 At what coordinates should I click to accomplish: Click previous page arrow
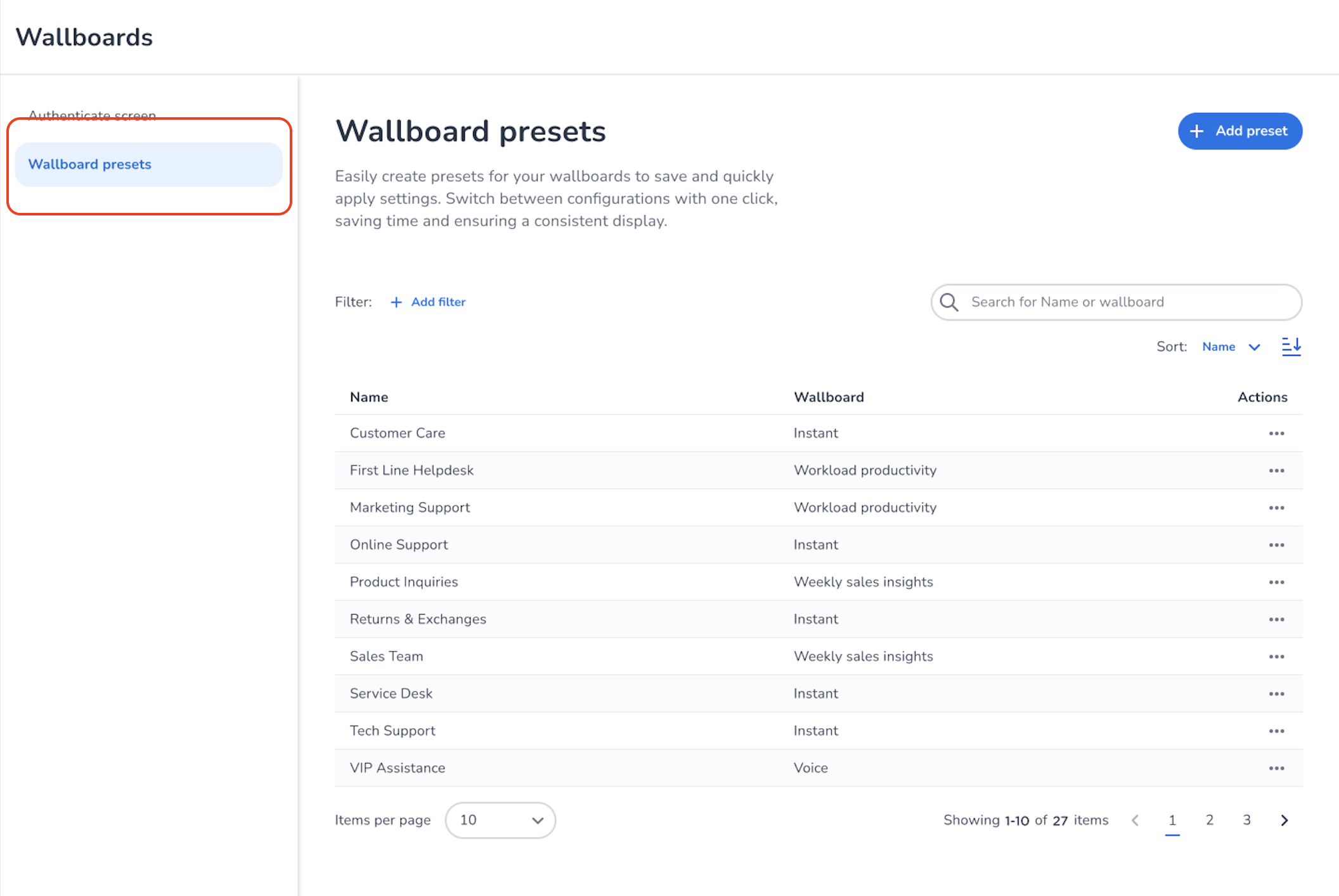click(x=1135, y=821)
